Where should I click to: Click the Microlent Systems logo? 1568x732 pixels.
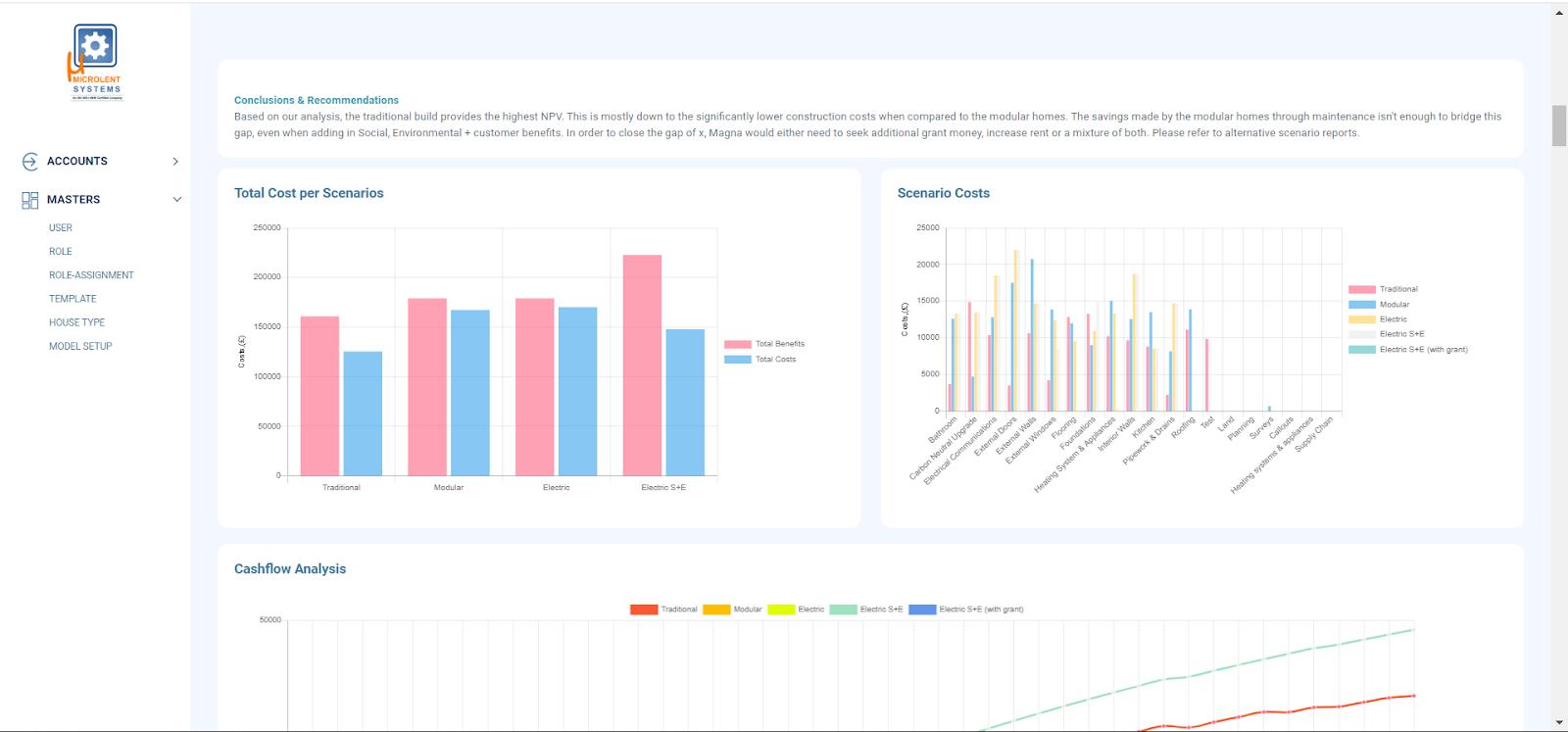pos(95,63)
